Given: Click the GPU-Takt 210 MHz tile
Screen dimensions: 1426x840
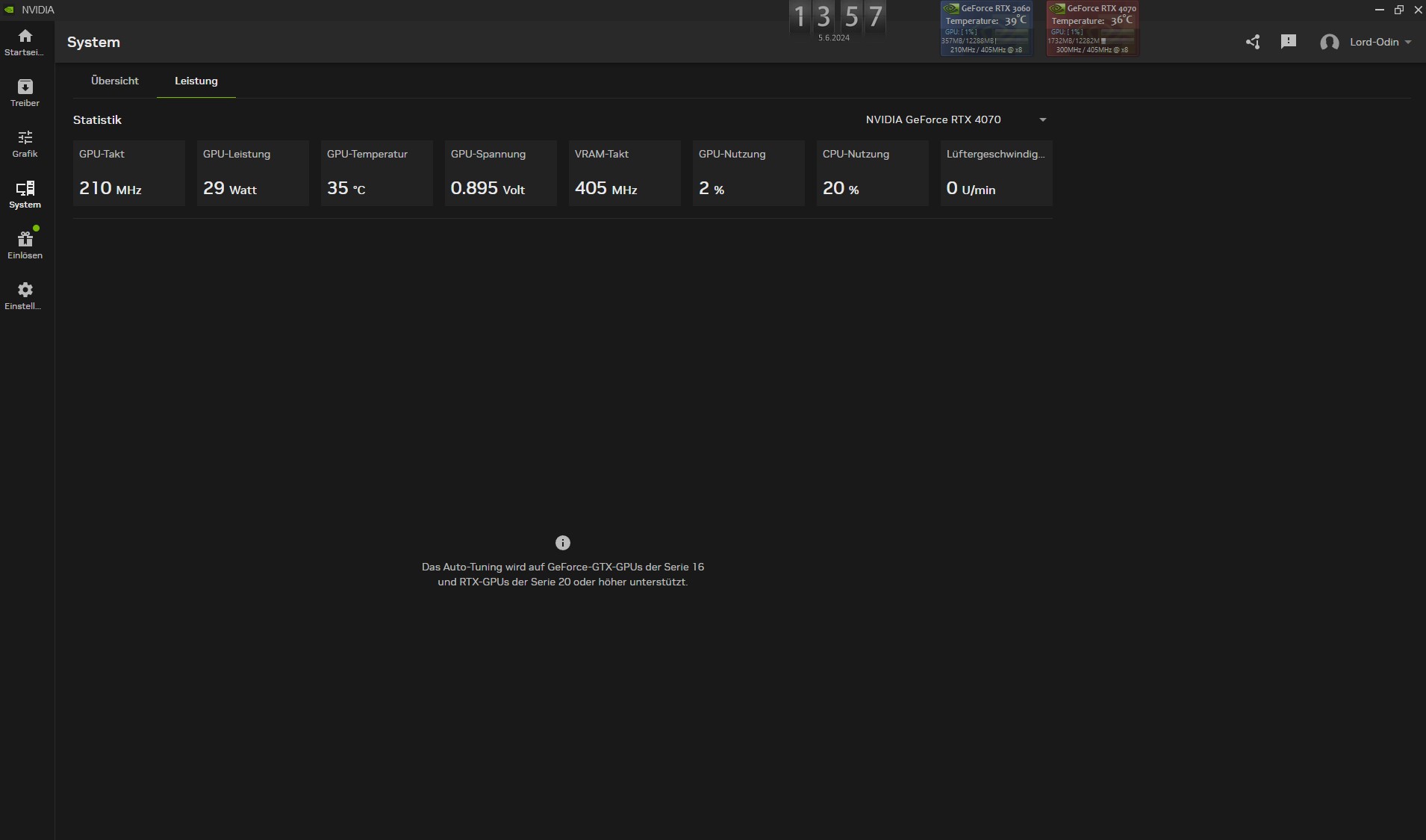Looking at the screenshot, I should [x=129, y=172].
